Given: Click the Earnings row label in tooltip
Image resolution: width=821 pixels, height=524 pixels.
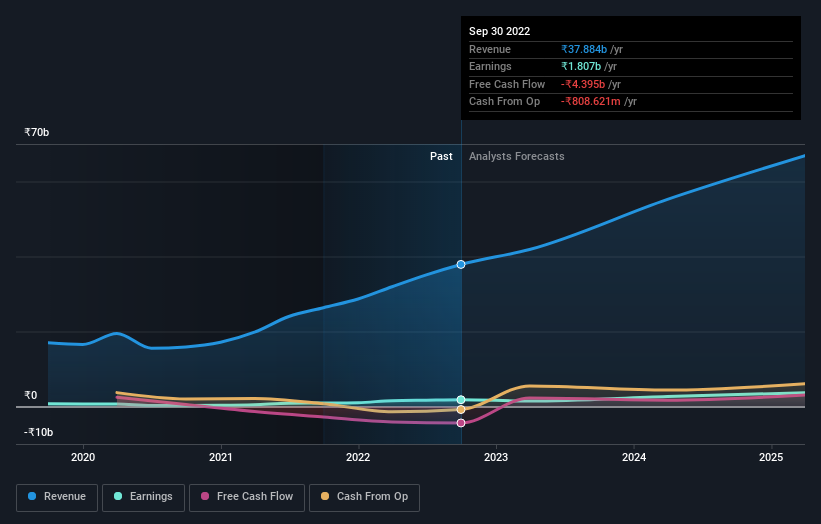Looking at the screenshot, I should tap(490, 66).
